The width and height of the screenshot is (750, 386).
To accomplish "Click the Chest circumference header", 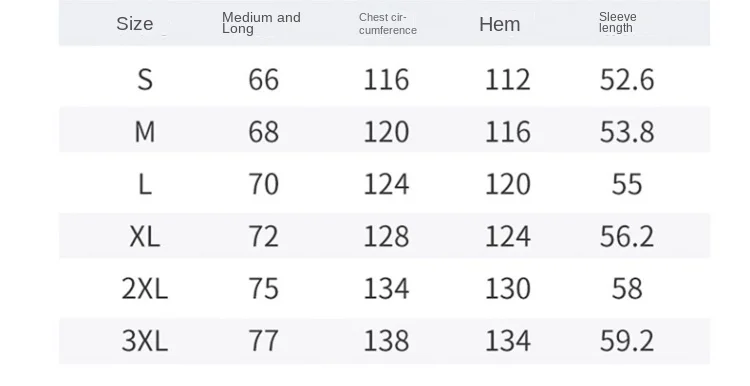I will click(388, 24).
